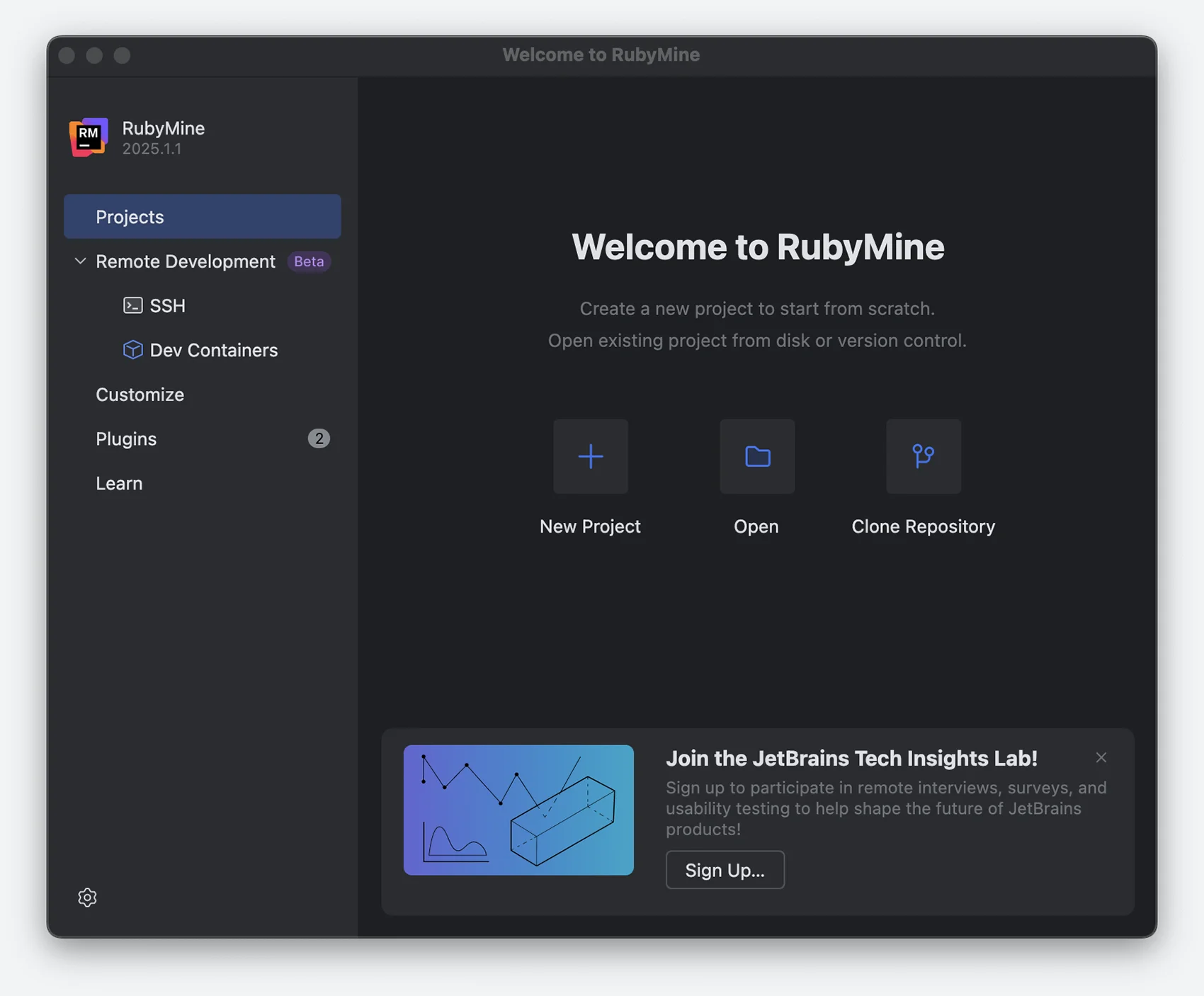Open the Learn tab
1204x996 pixels.
203,483
